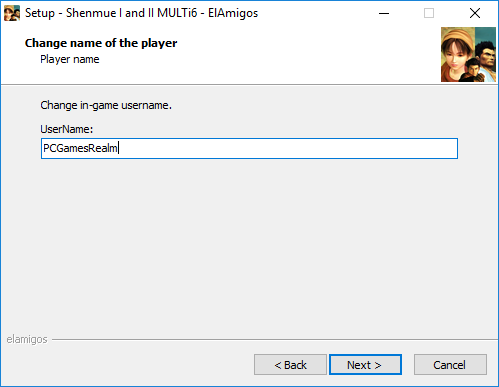This screenshot has width=499, height=387.
Task: Click the girl with headscarf in artwork
Action: tap(457, 53)
